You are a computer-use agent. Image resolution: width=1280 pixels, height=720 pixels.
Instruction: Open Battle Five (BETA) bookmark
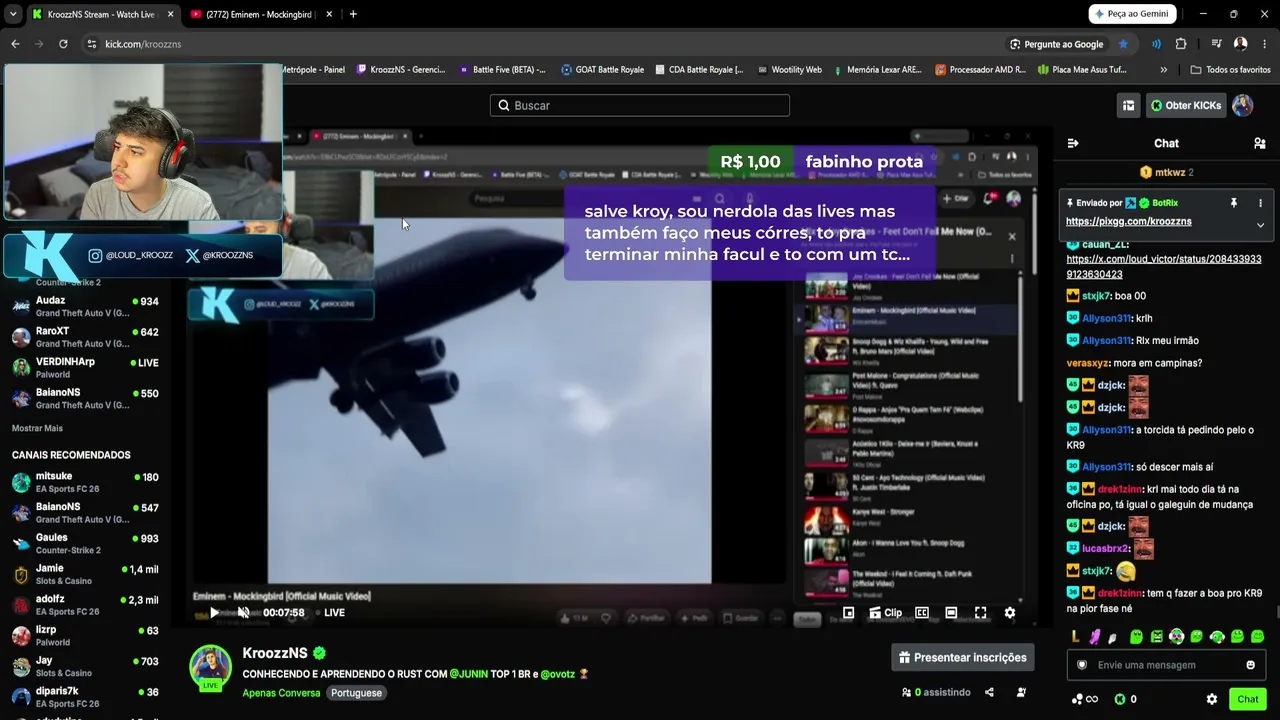pyautogui.click(x=502, y=70)
